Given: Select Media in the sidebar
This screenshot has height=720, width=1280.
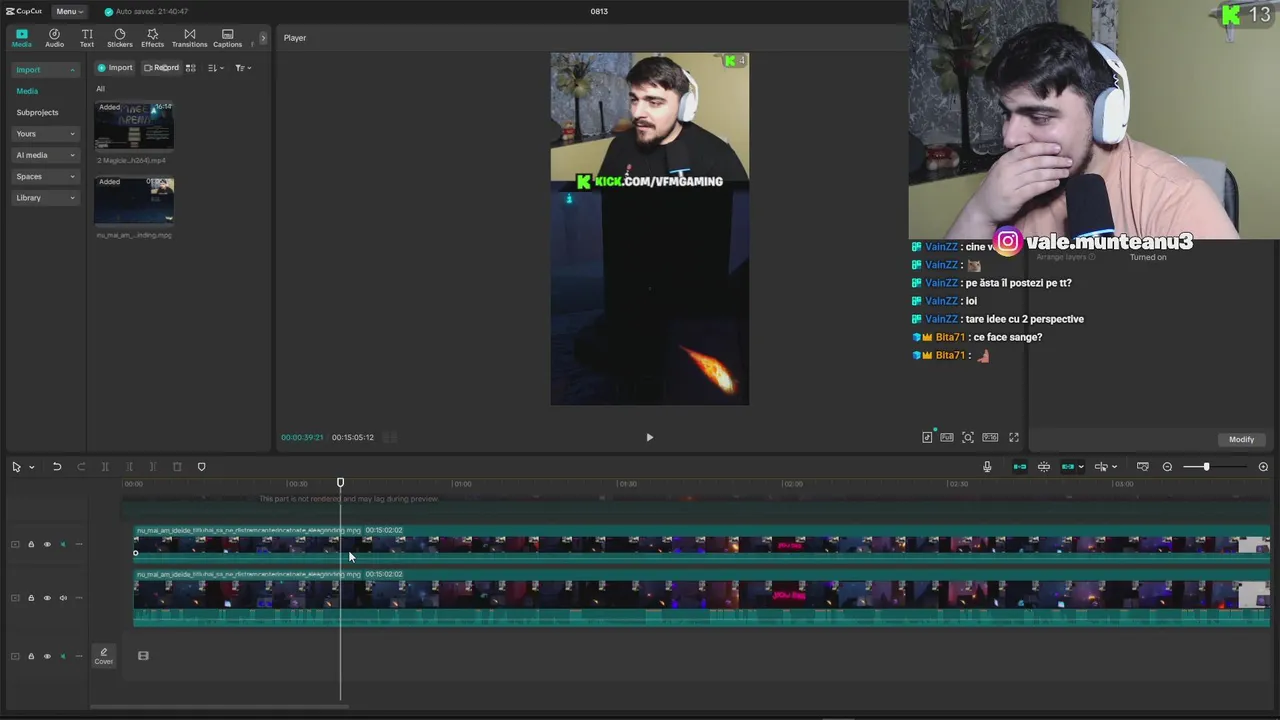Looking at the screenshot, I should 27,91.
